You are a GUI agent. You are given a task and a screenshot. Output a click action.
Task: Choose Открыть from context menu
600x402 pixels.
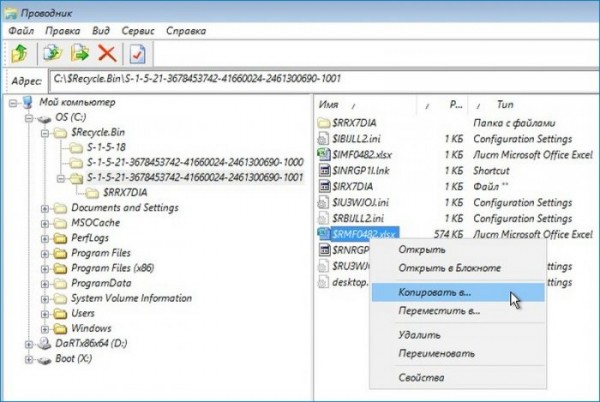tap(458, 250)
